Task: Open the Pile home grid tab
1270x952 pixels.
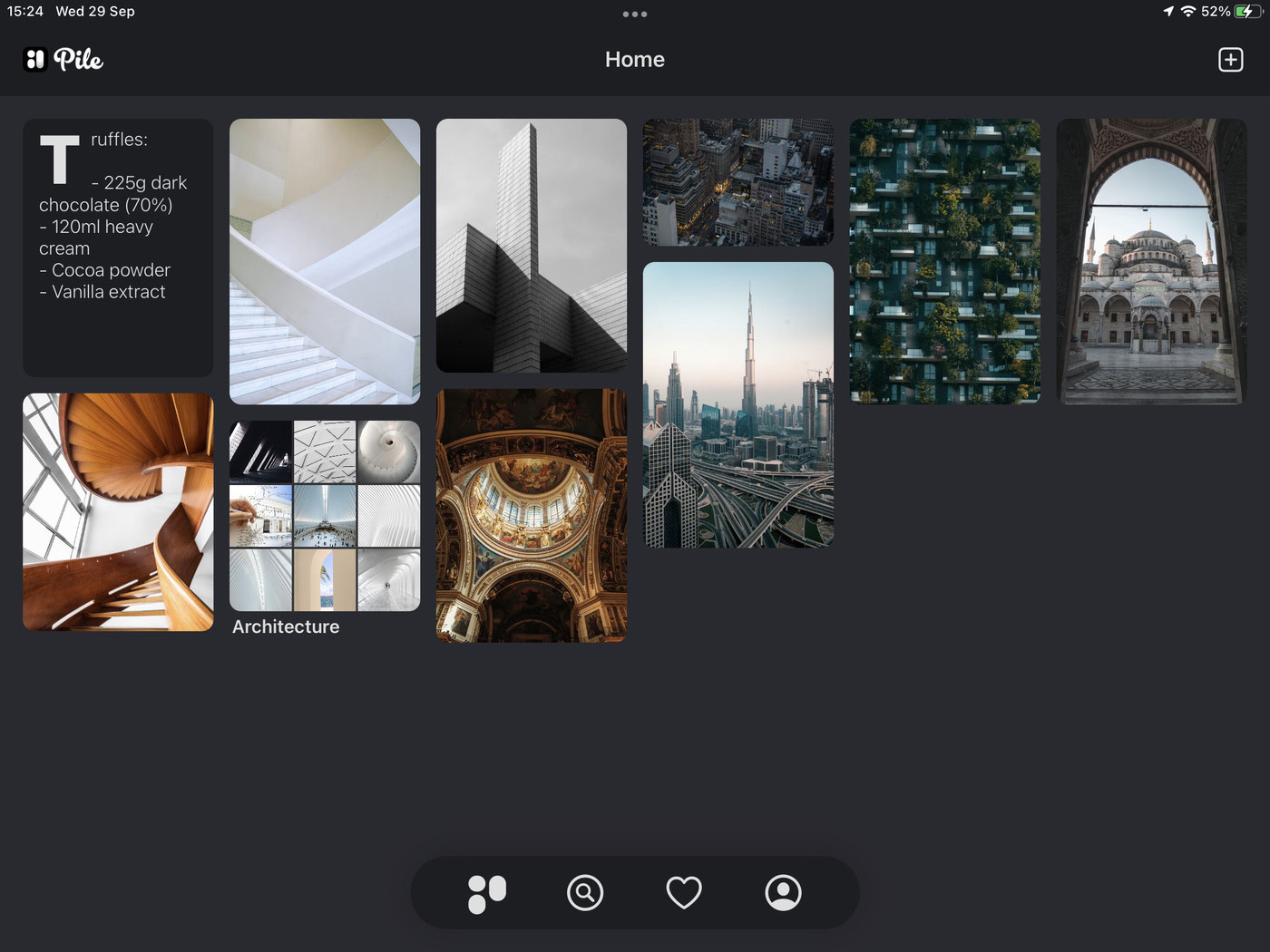Action: coord(487,893)
